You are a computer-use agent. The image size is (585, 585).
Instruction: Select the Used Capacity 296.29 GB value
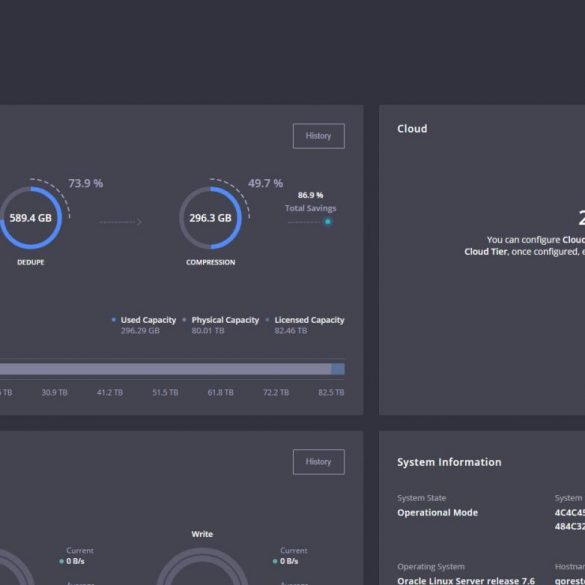[x=140, y=331]
